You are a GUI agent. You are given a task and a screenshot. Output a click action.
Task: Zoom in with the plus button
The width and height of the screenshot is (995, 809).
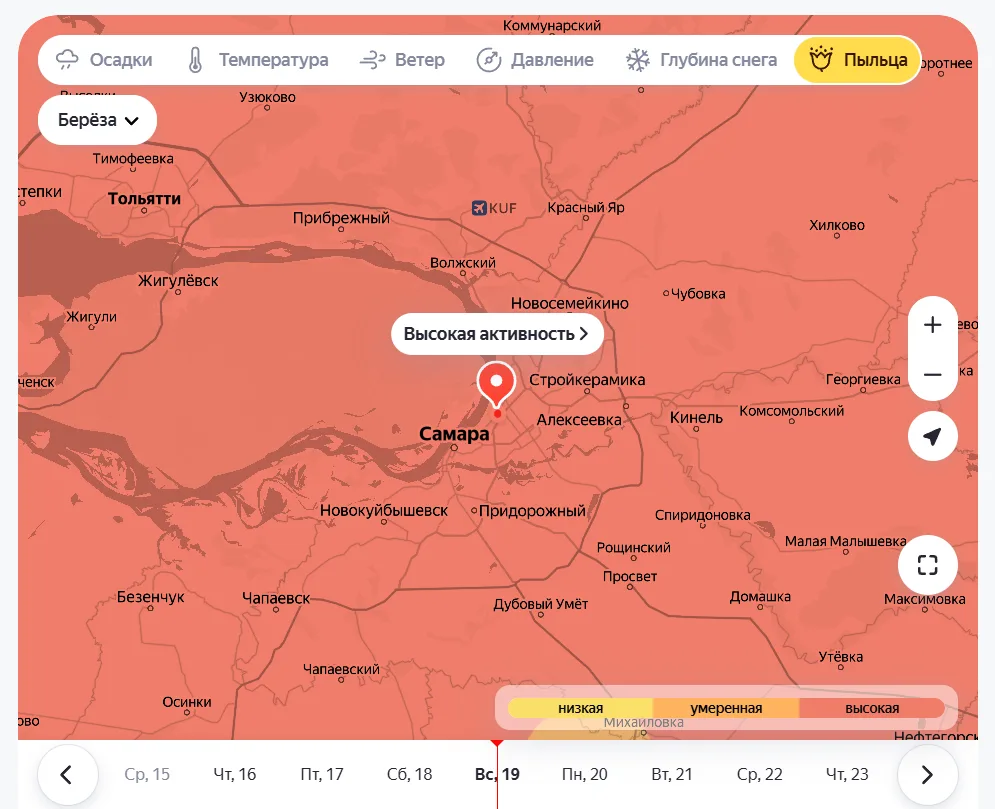point(932,325)
